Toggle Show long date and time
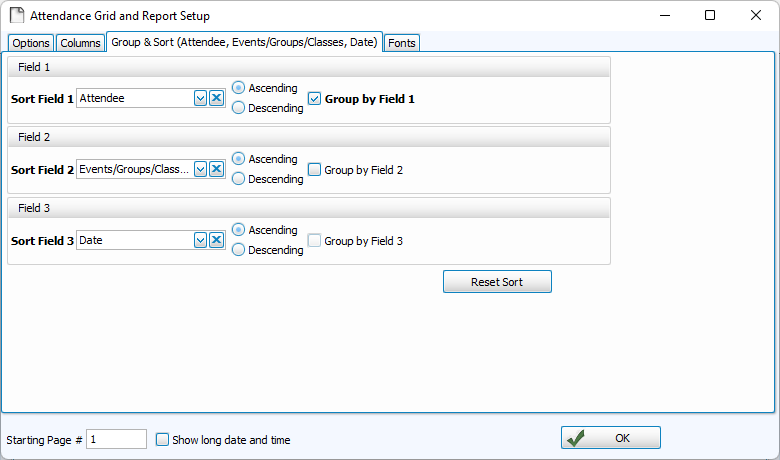 tap(163, 439)
